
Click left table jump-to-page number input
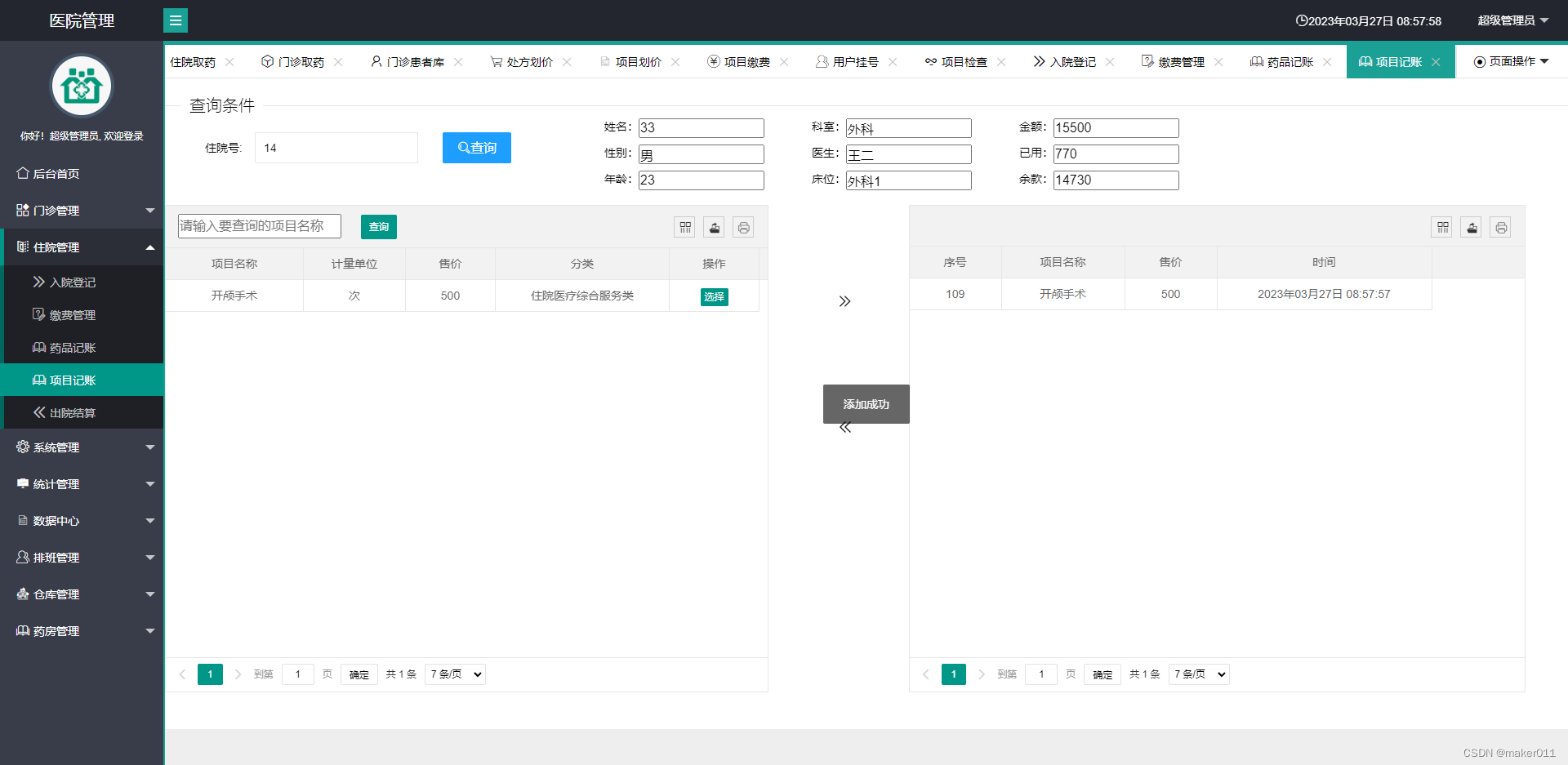click(298, 674)
